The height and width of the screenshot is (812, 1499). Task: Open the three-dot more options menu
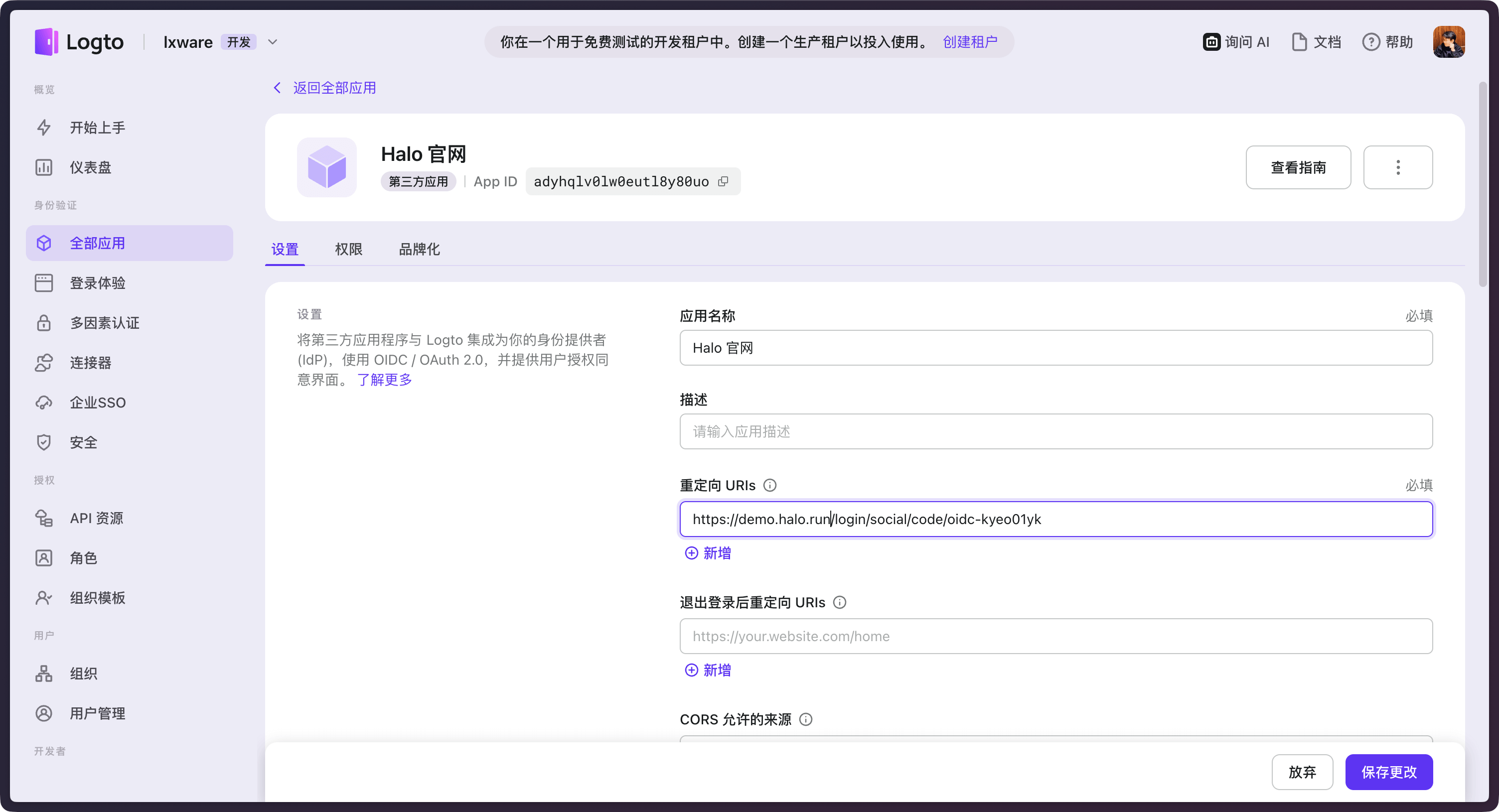click(1398, 167)
